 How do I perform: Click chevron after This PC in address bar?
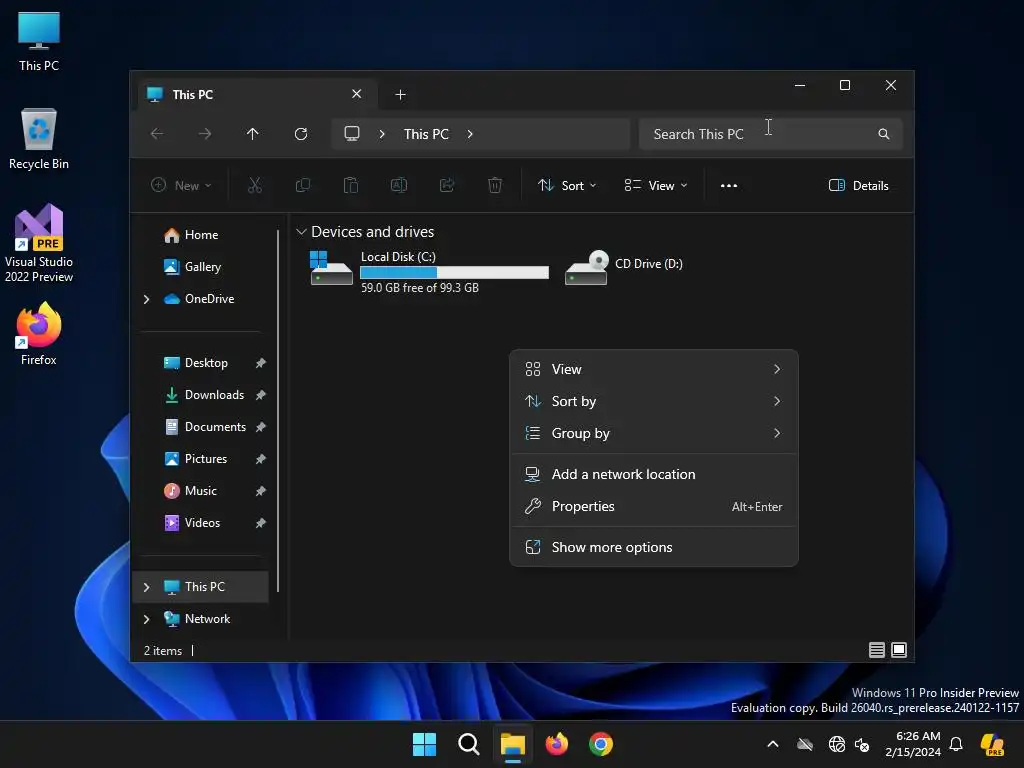[470, 134]
